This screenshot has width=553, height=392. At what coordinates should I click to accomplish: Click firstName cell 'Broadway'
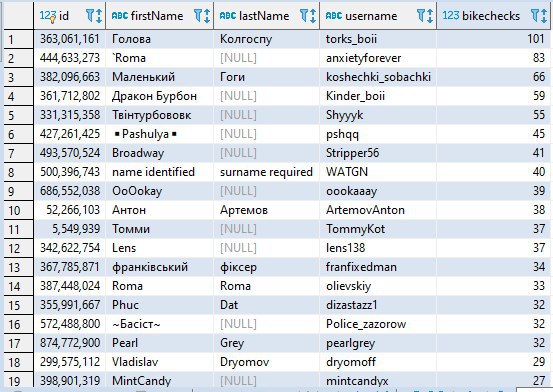159,153
